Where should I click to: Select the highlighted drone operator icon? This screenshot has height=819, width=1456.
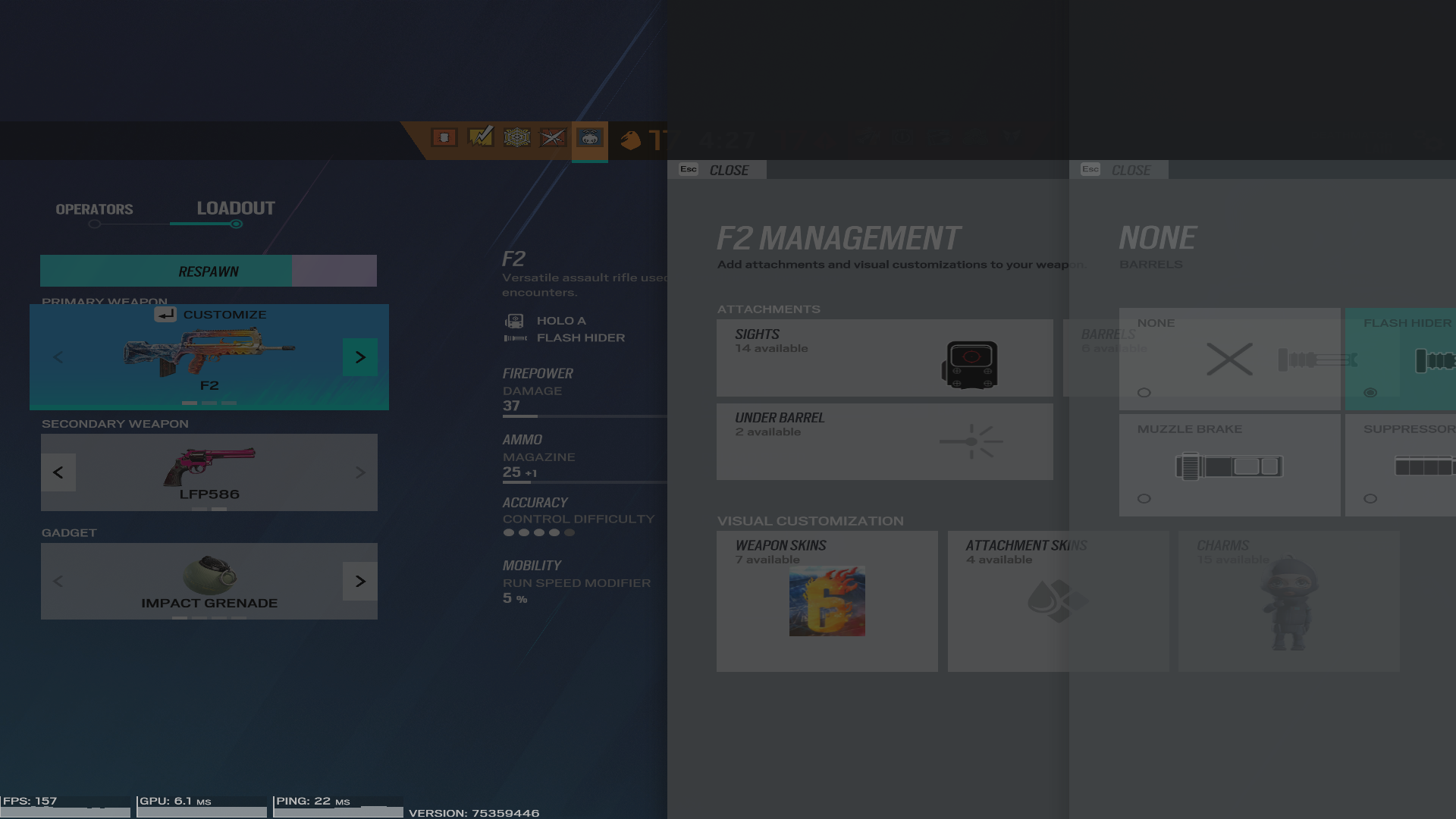tap(589, 138)
